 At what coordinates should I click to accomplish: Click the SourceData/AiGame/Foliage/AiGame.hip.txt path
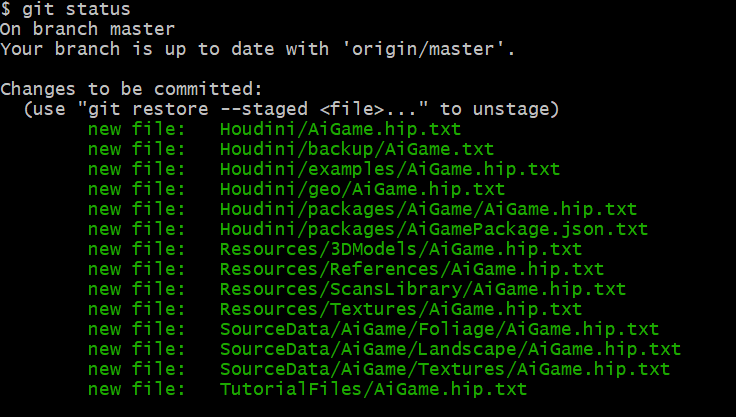pos(439,329)
